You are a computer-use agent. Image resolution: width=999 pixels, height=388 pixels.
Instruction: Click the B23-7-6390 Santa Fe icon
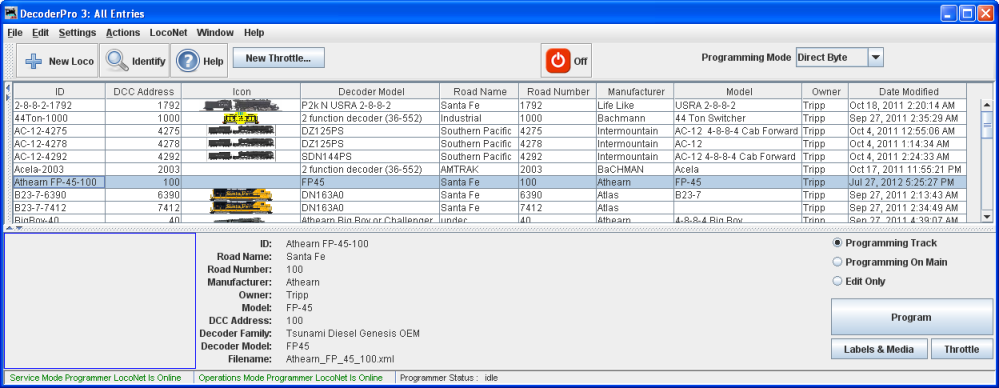241,194
